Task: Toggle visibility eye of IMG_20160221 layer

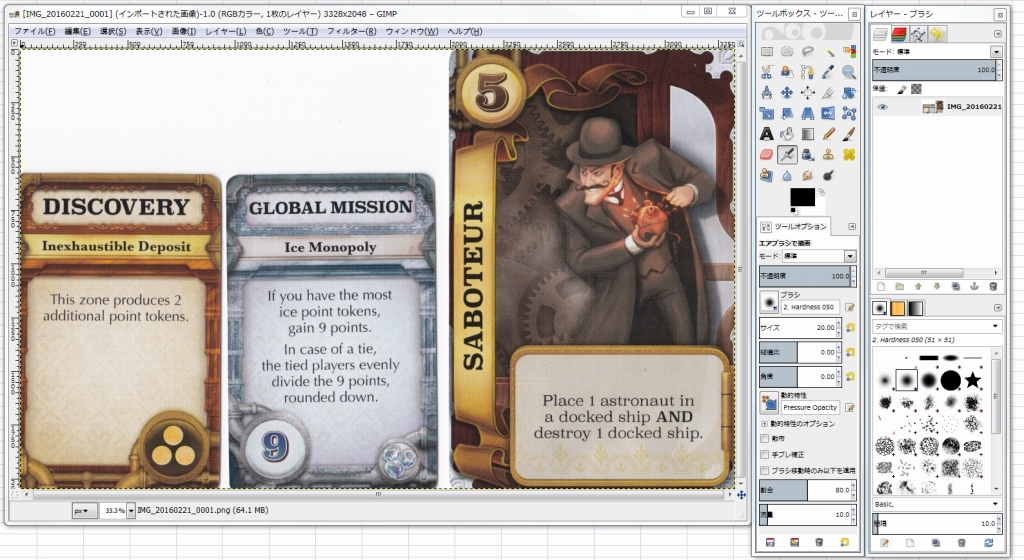Action: tap(883, 107)
